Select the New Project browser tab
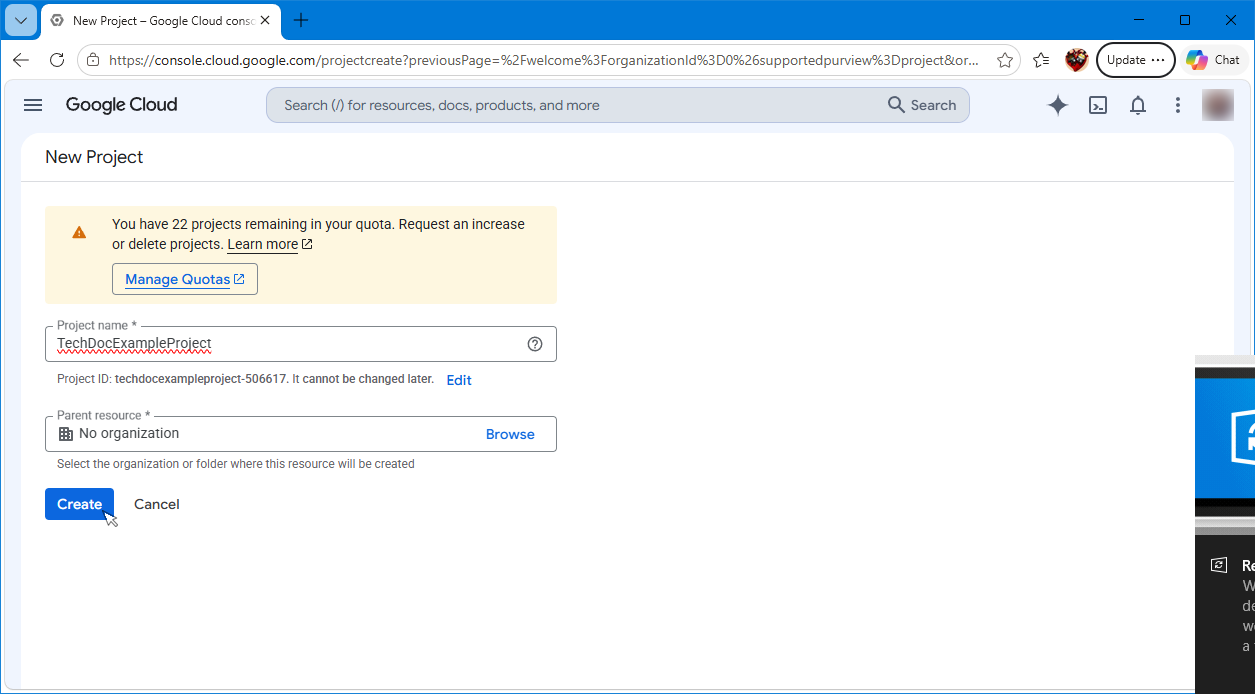Image resolution: width=1255 pixels, height=694 pixels. [x=161, y=20]
